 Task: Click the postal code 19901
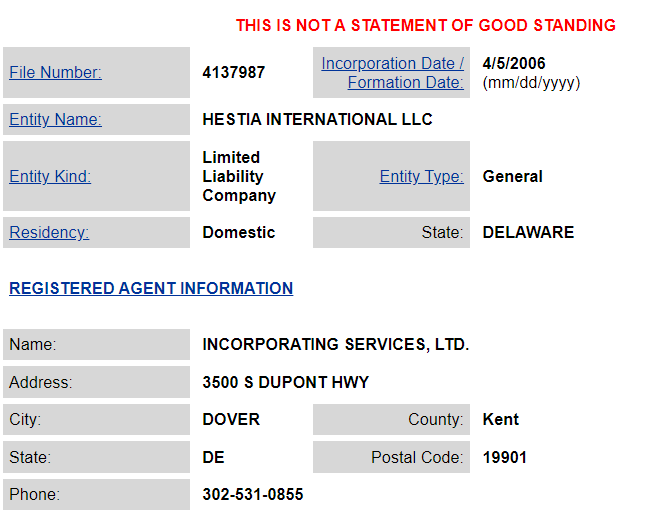[x=504, y=458]
